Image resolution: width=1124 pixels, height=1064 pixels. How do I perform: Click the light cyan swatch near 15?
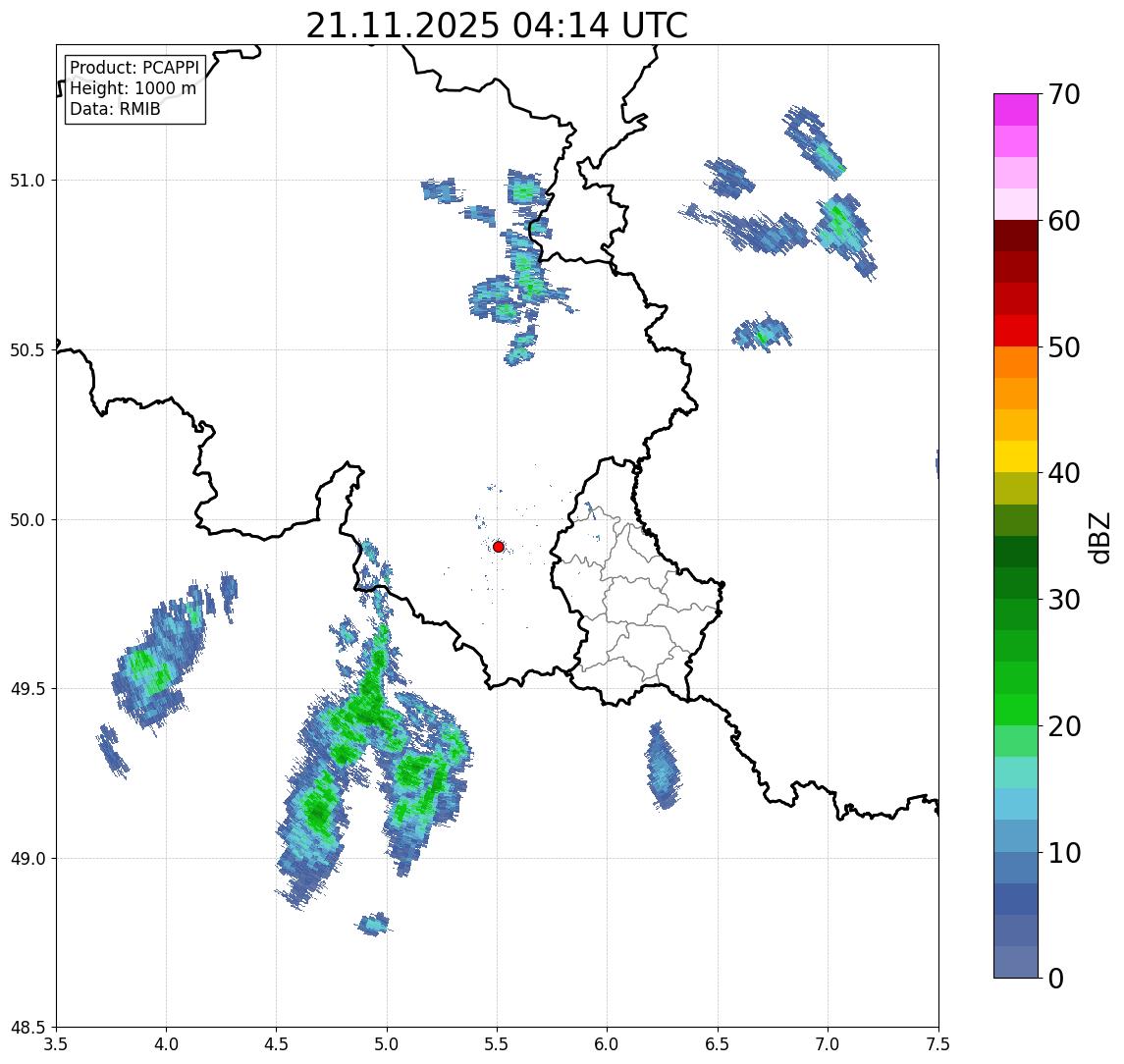coord(1016,772)
